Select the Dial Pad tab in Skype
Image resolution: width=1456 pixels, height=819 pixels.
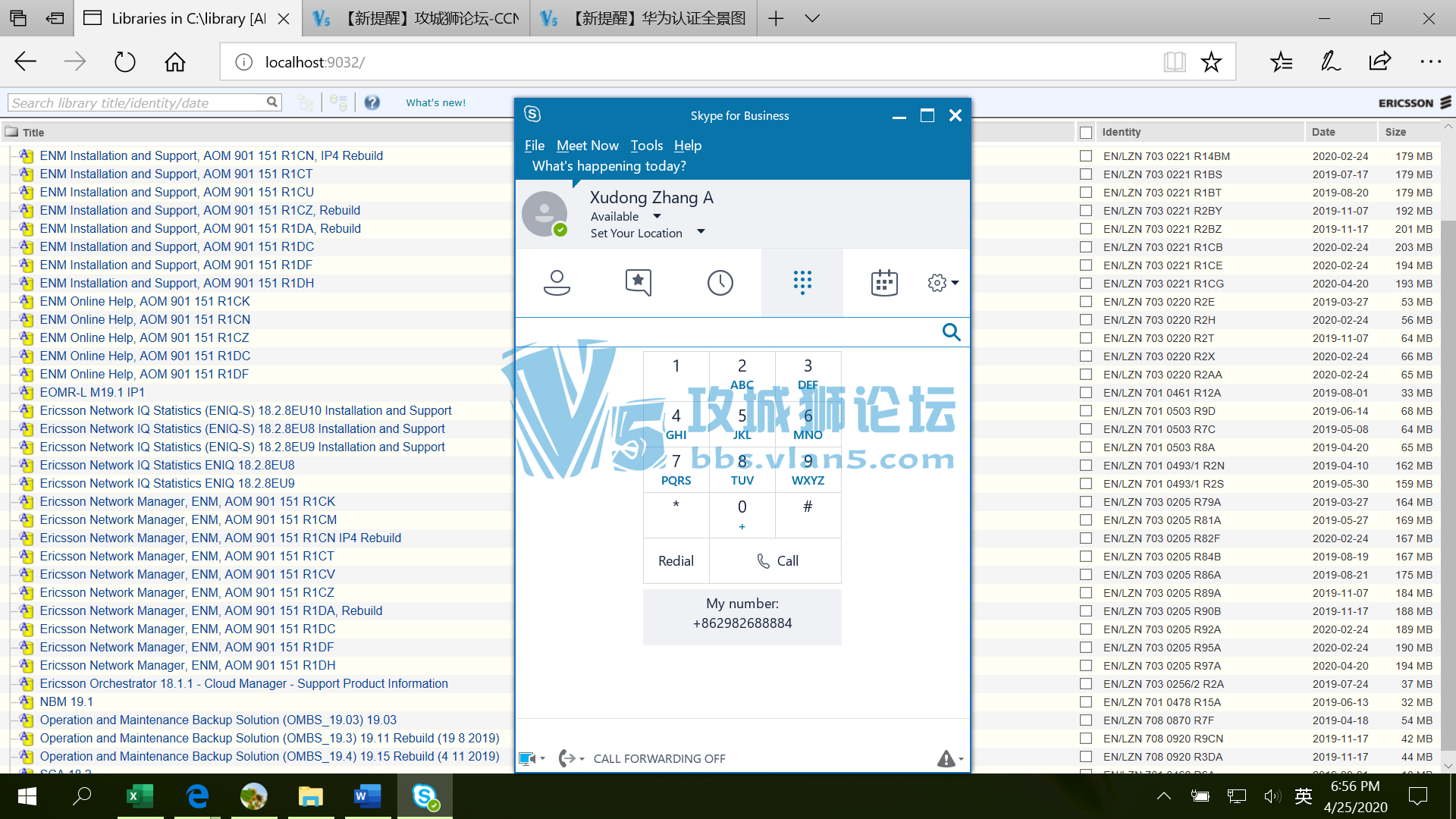[802, 283]
